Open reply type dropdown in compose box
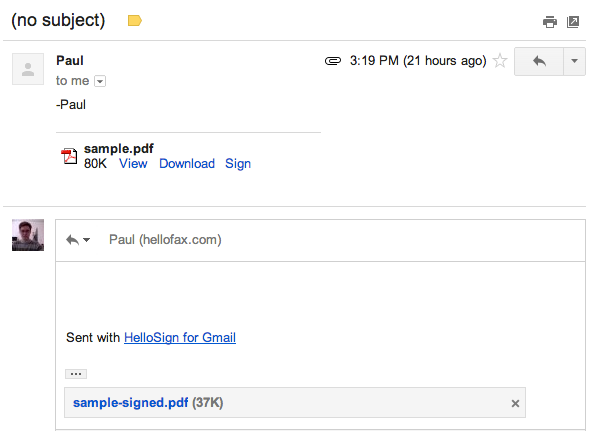The height and width of the screenshot is (431, 600). [78, 240]
